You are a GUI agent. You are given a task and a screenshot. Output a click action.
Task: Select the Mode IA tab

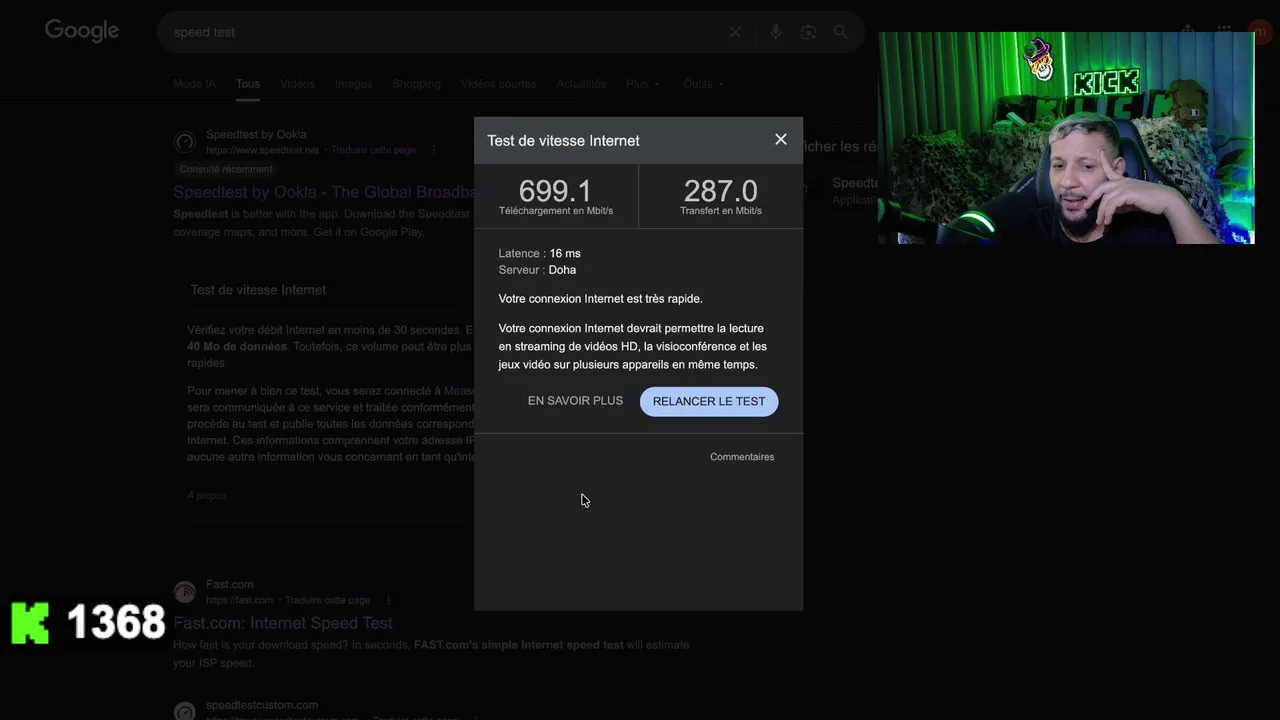click(x=194, y=84)
